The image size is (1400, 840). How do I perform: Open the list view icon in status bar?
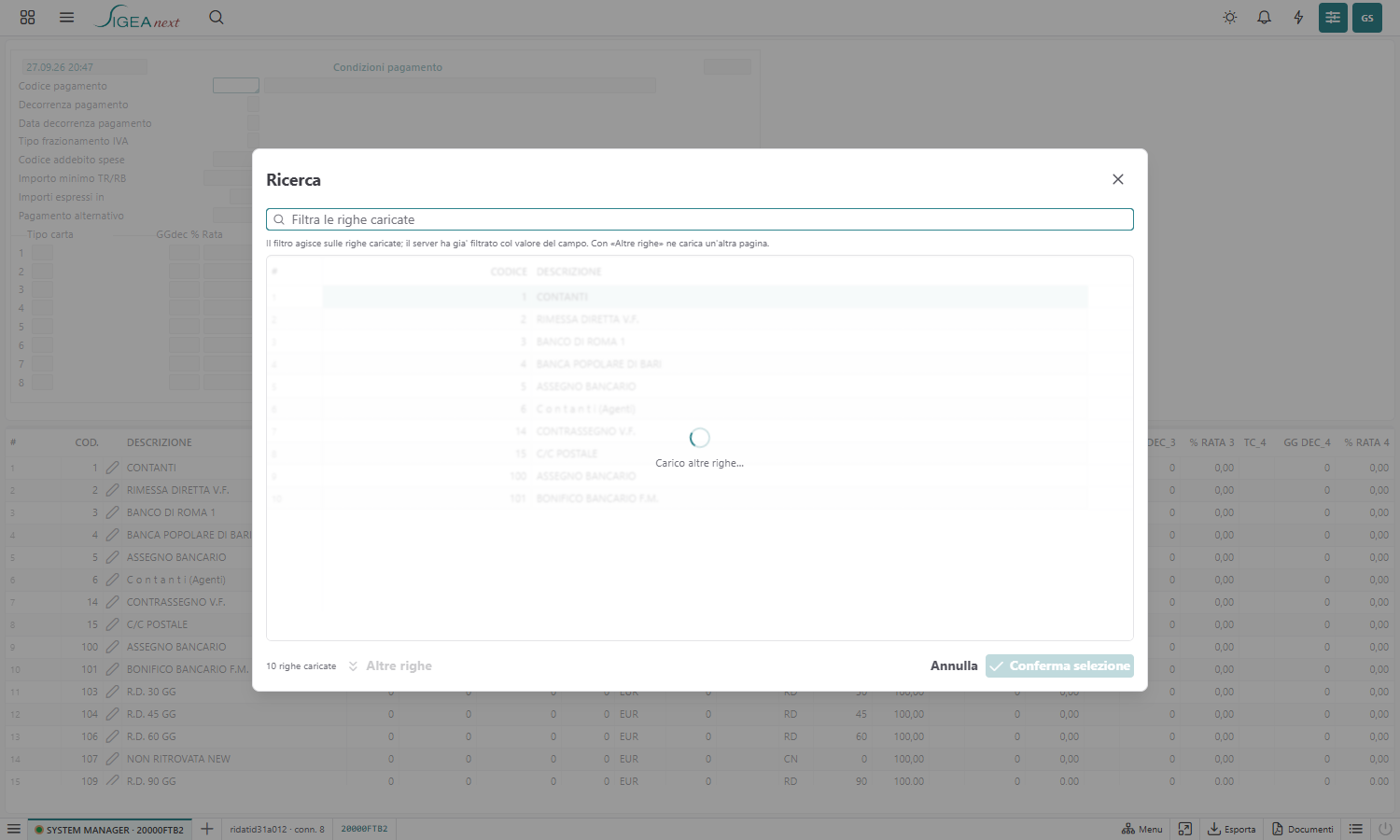click(1356, 829)
